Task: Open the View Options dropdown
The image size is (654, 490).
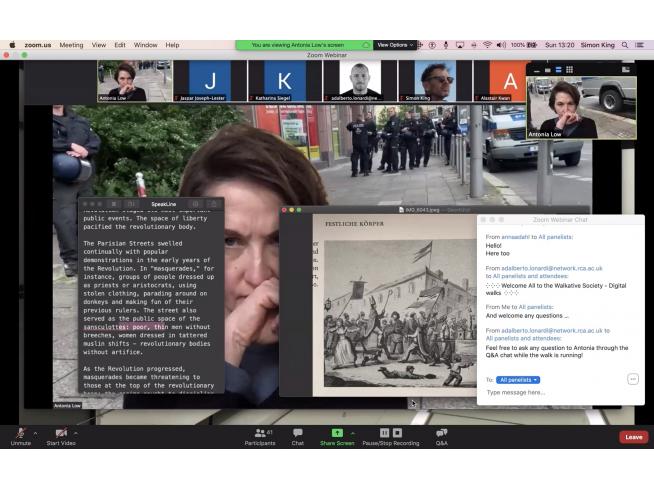Action: coord(394,45)
